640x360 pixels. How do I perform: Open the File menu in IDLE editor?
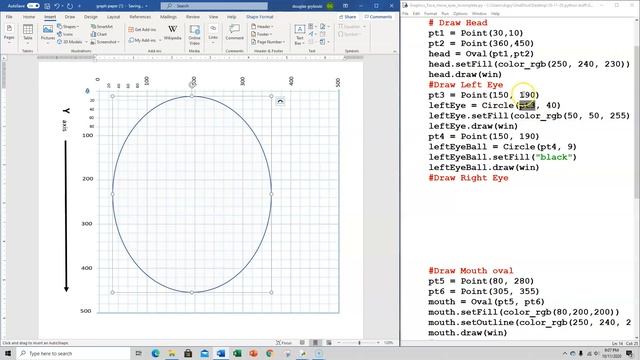(405, 13)
